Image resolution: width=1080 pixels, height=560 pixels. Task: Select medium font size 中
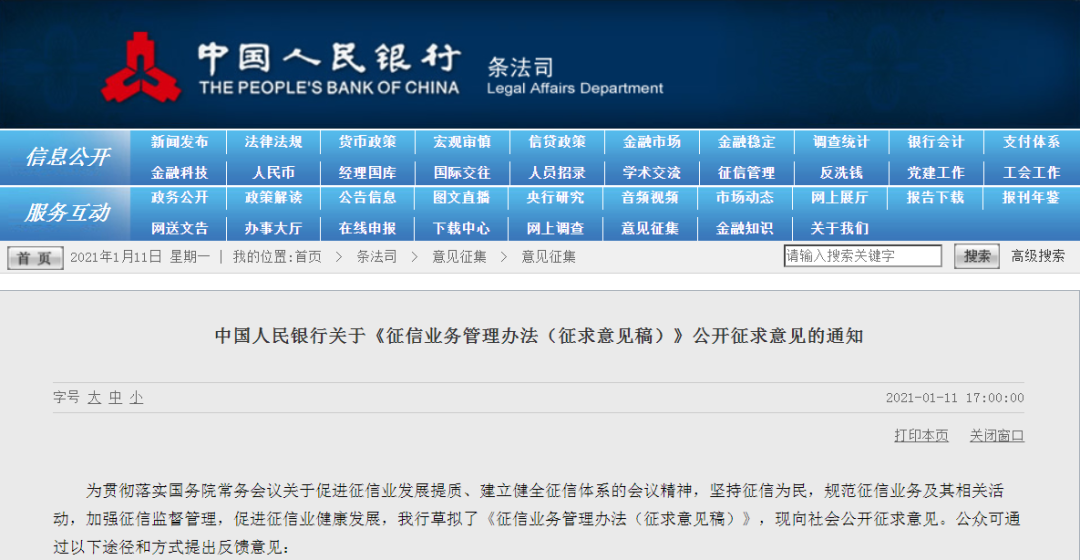click(115, 398)
